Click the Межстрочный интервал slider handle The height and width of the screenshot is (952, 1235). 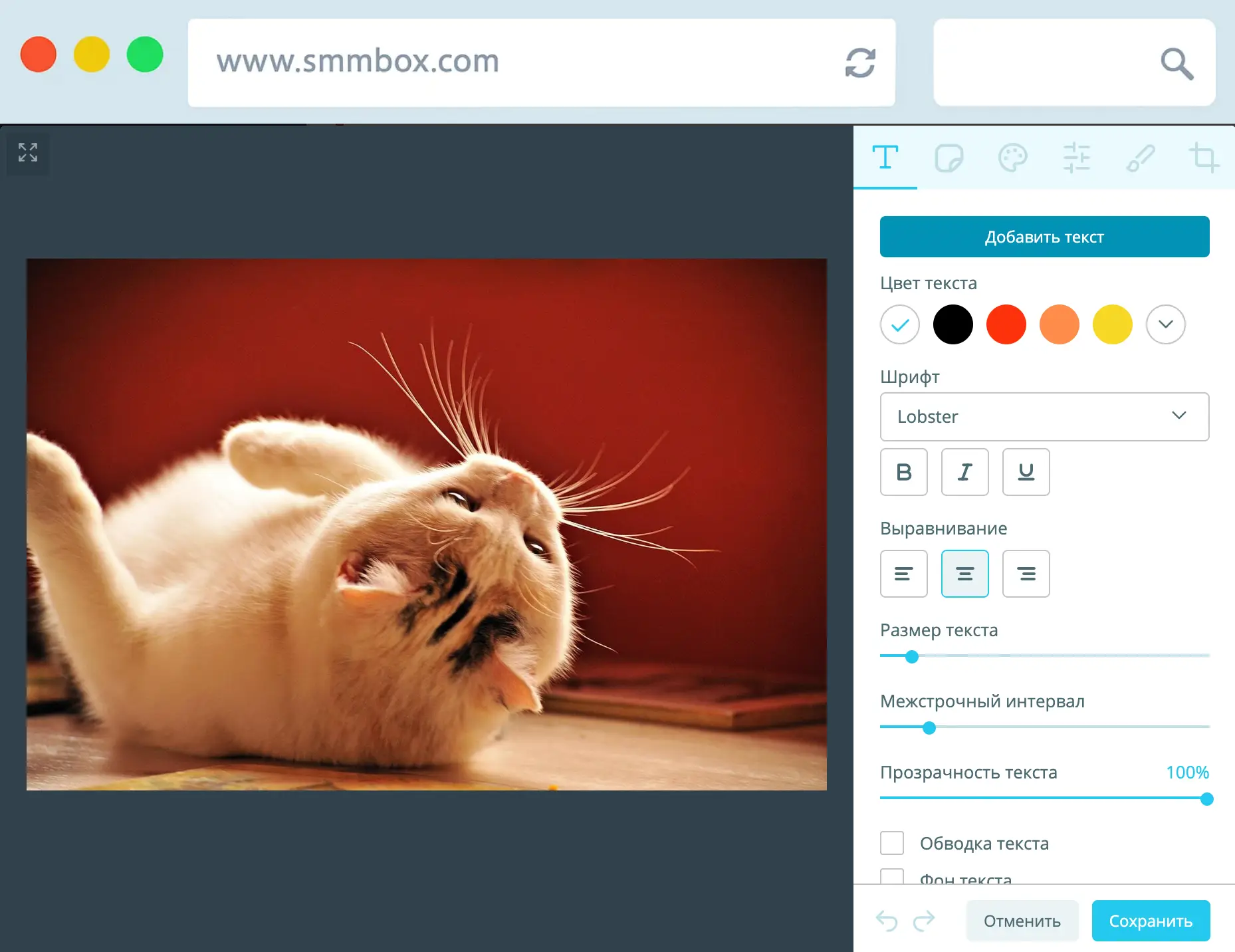coord(929,728)
